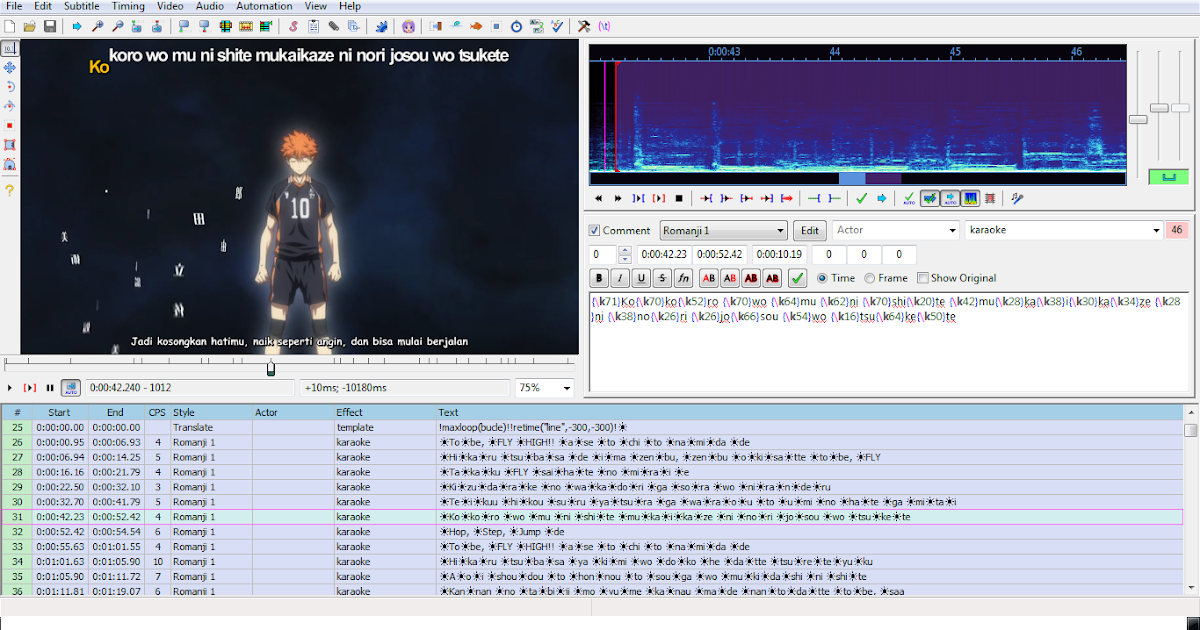Image resolution: width=1200 pixels, height=630 pixels.
Task: Open the Translation Assistant face icon
Action: (410, 25)
